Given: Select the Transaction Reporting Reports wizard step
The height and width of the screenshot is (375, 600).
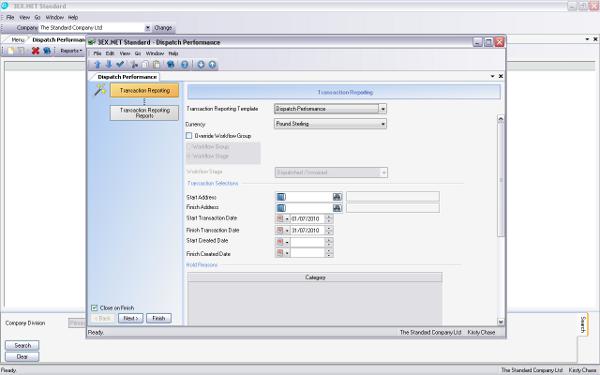Looking at the screenshot, I should [145, 113].
